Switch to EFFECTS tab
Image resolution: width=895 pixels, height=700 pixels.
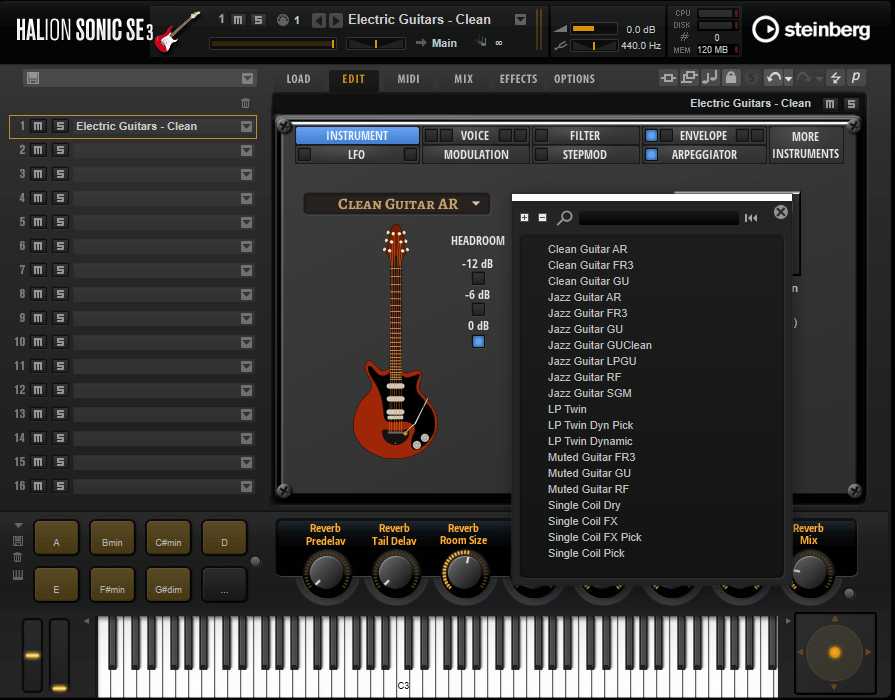pyautogui.click(x=518, y=79)
